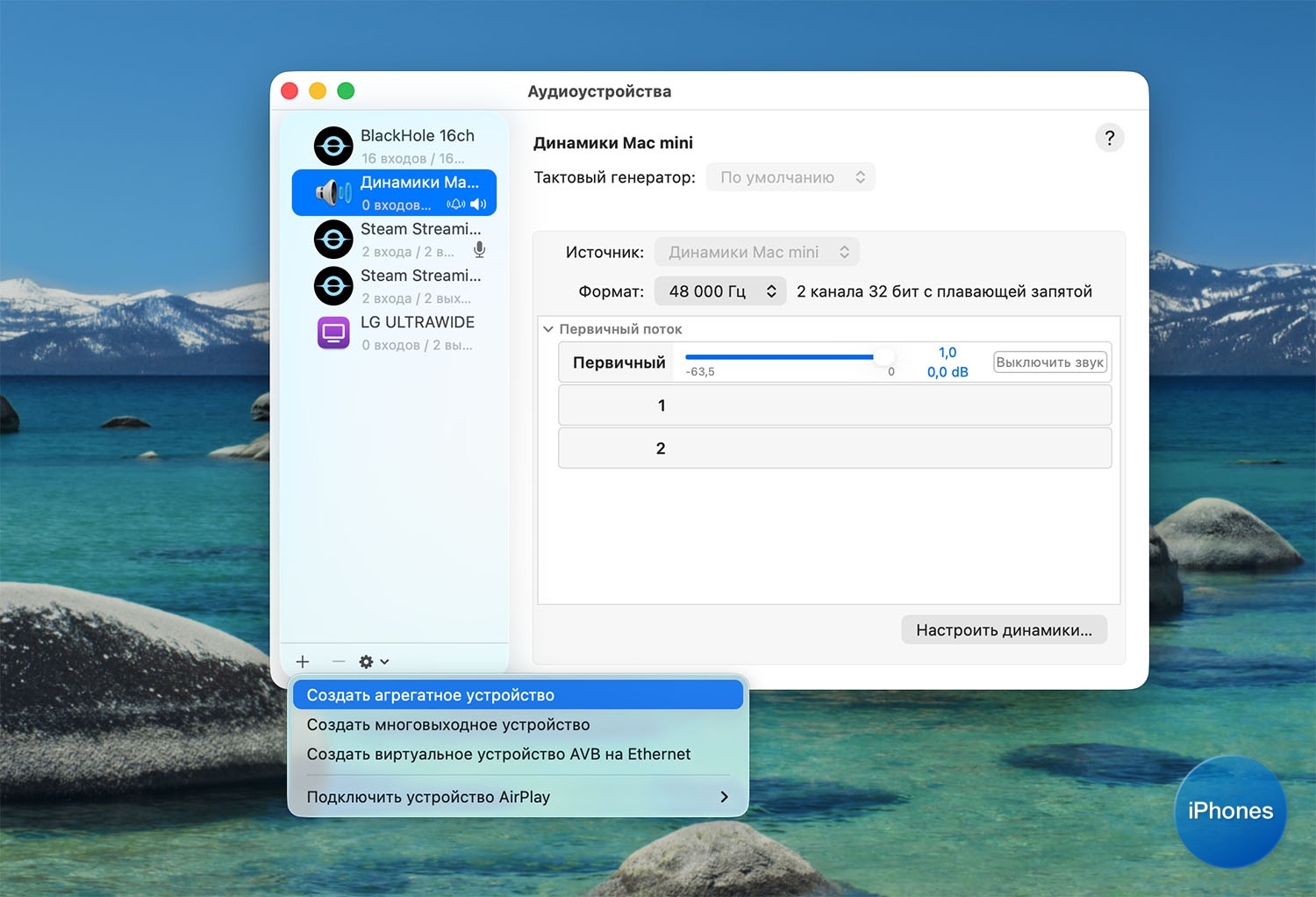Collapse the Первичный поток section
This screenshot has height=897, width=1316.
548,329
